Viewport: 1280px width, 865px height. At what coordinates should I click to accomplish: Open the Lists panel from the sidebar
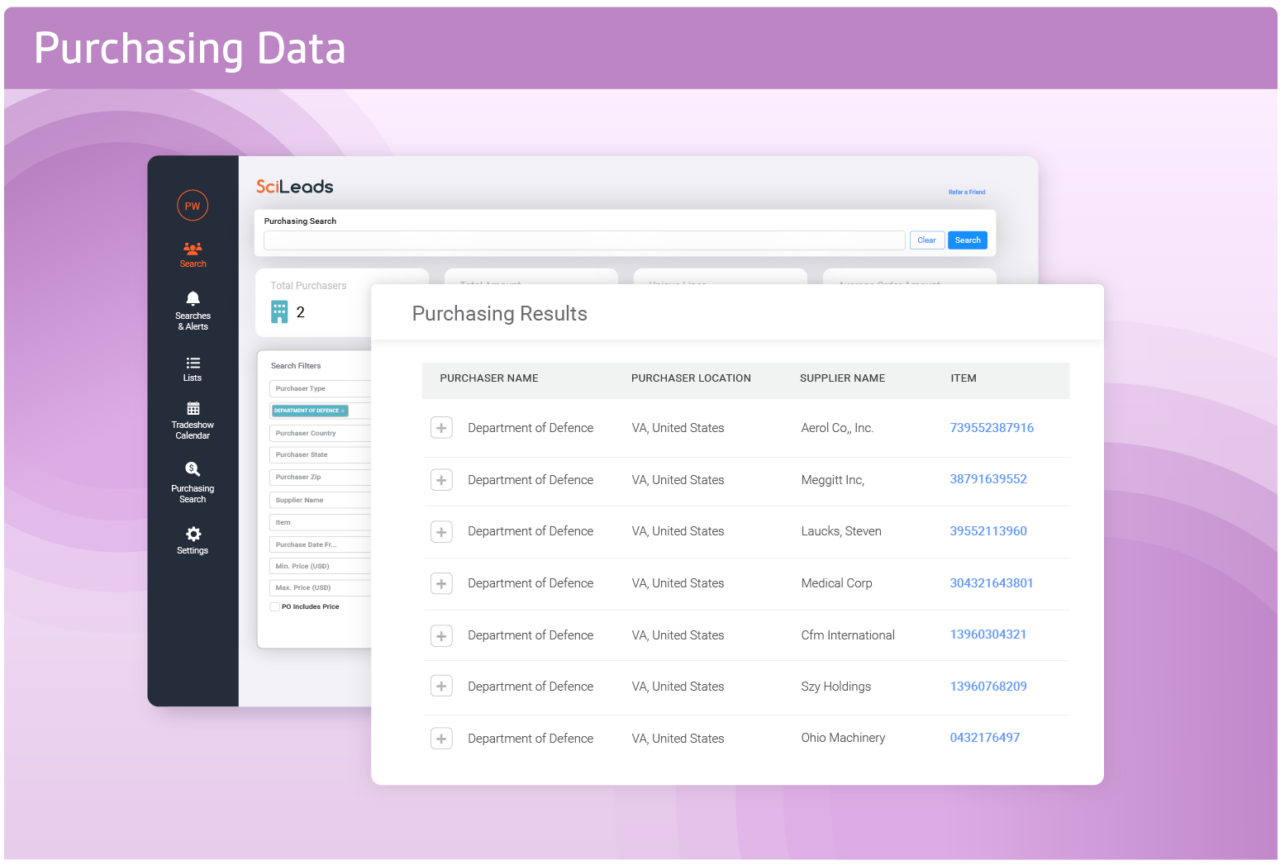point(192,370)
